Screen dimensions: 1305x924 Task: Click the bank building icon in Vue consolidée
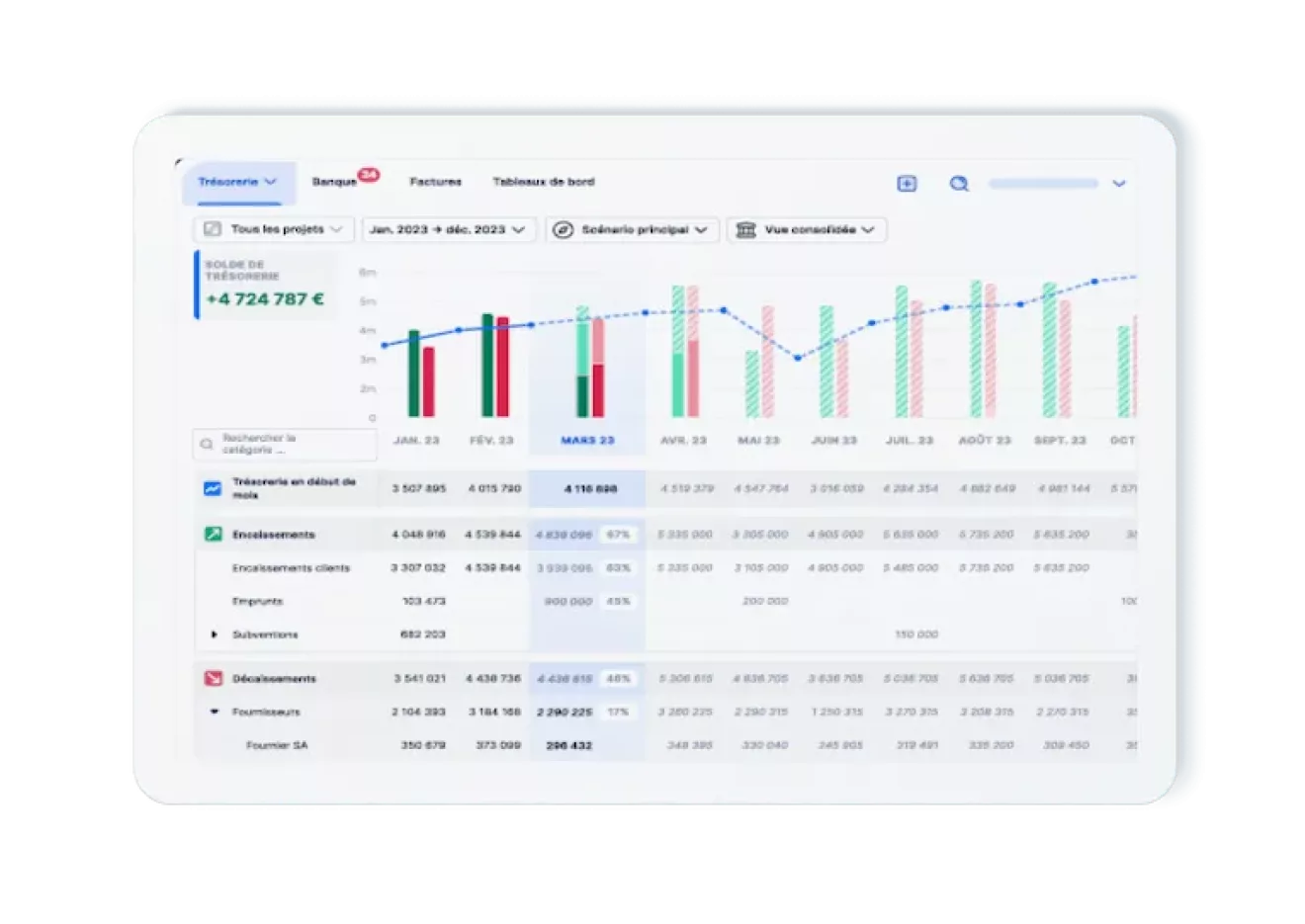746,229
